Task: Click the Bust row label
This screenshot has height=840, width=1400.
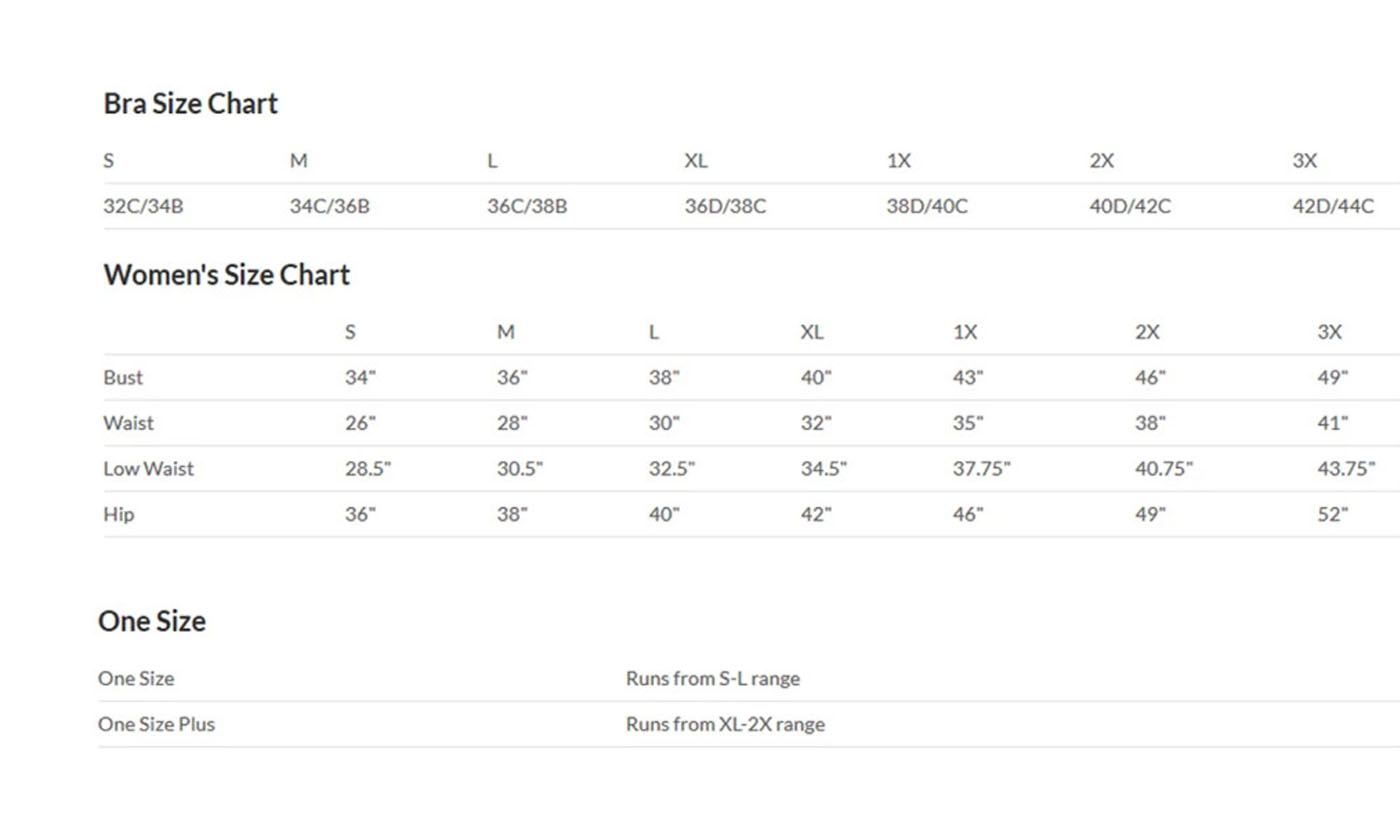Action: tap(123, 378)
